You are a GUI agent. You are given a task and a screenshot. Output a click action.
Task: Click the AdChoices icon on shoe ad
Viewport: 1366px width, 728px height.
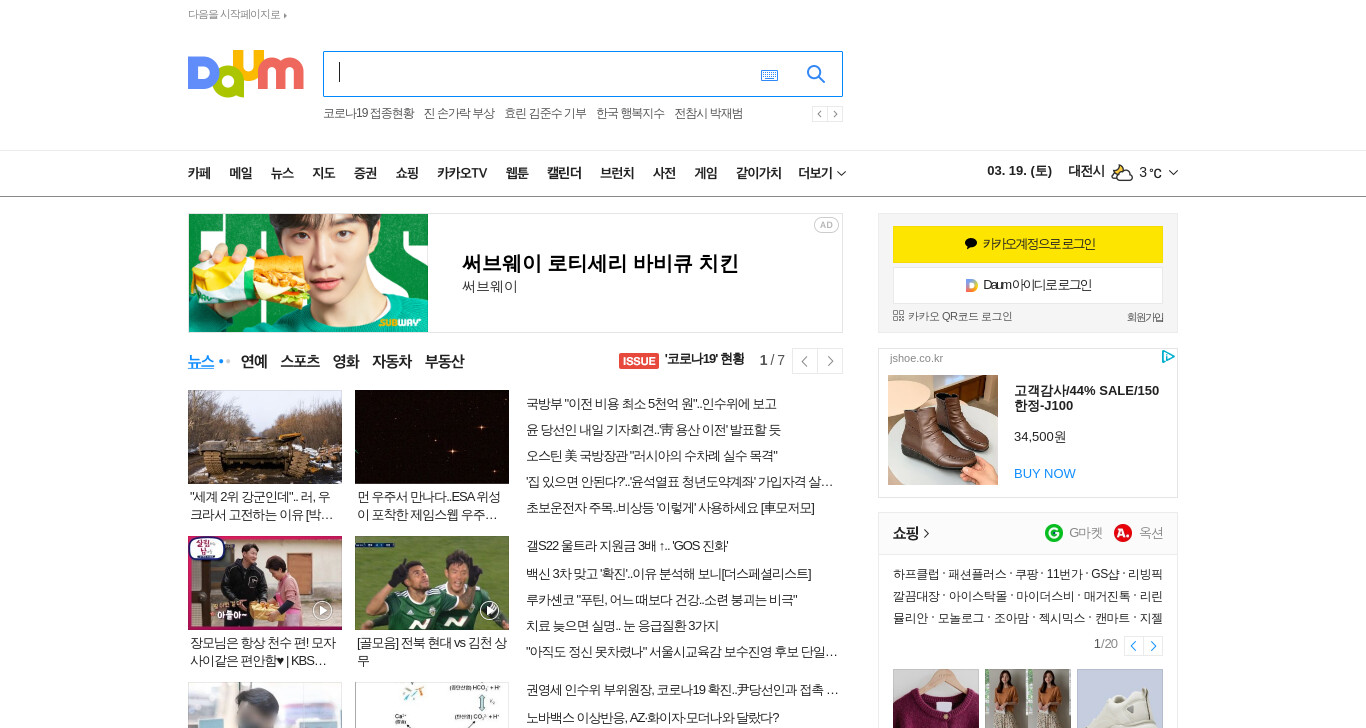1167,357
